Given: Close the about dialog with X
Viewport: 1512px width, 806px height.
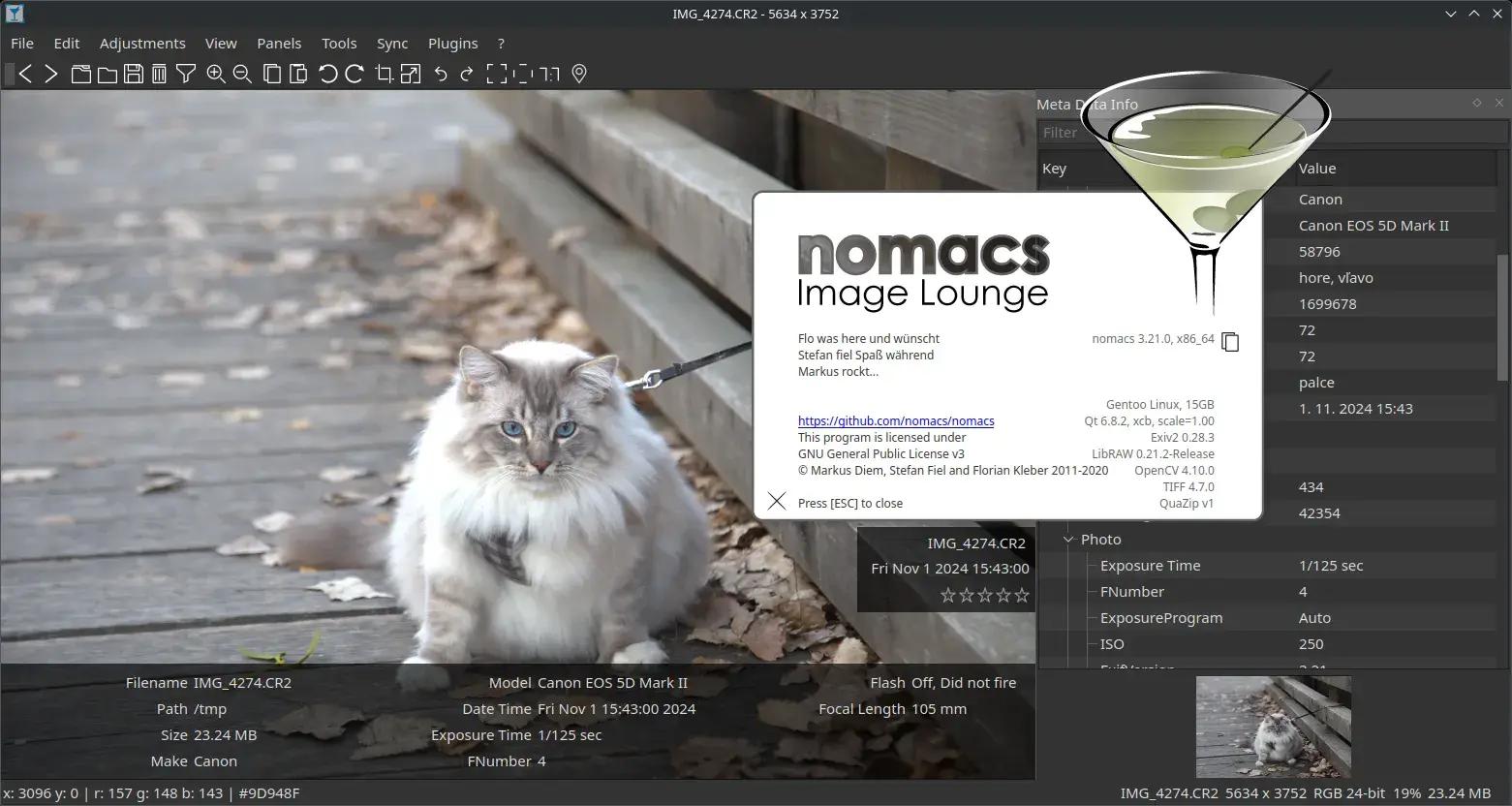Looking at the screenshot, I should coord(777,501).
